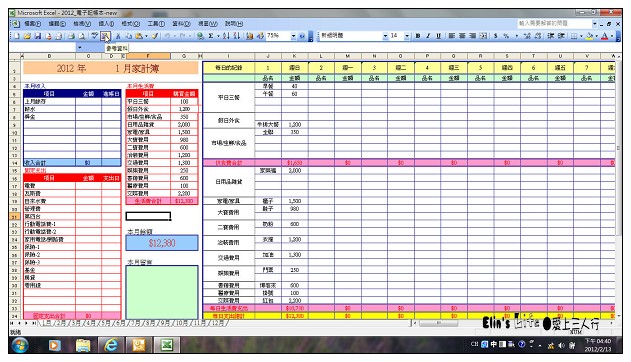
Task: Open the Name Box dropdown arrow
Action: [79, 47]
